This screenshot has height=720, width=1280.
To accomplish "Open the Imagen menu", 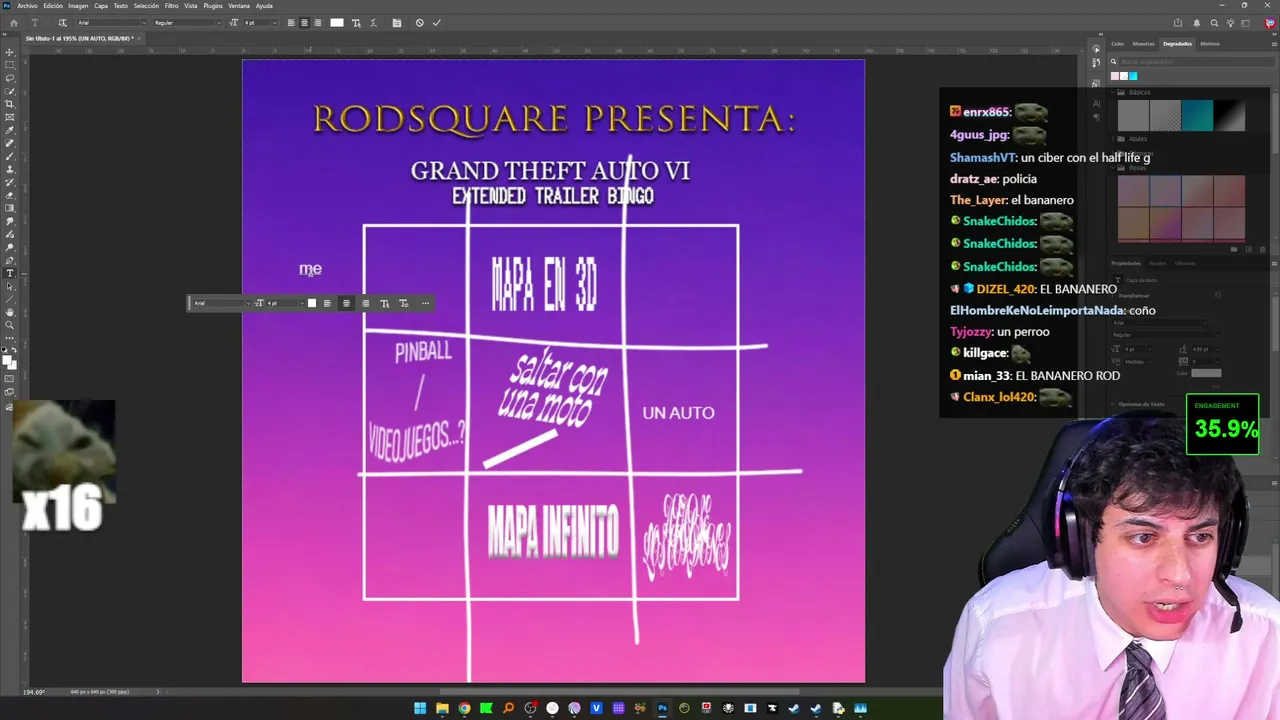I will coord(78,5).
